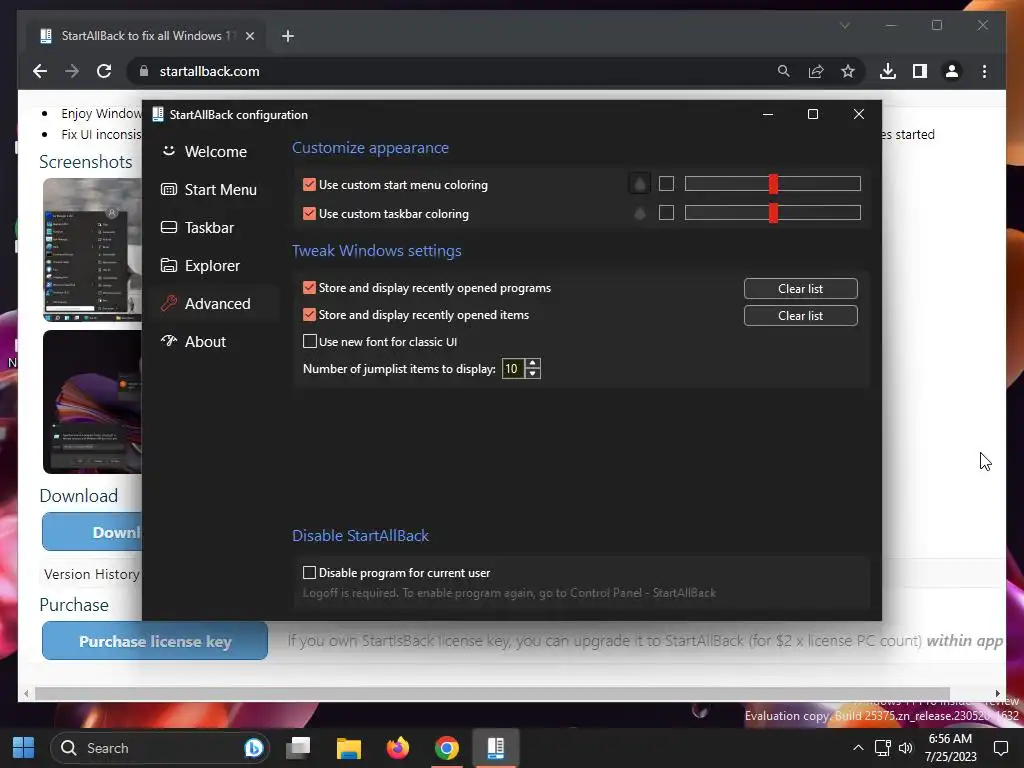Open the clock showing 6:56 AM
This screenshot has height=768, width=1024.
coord(950,748)
